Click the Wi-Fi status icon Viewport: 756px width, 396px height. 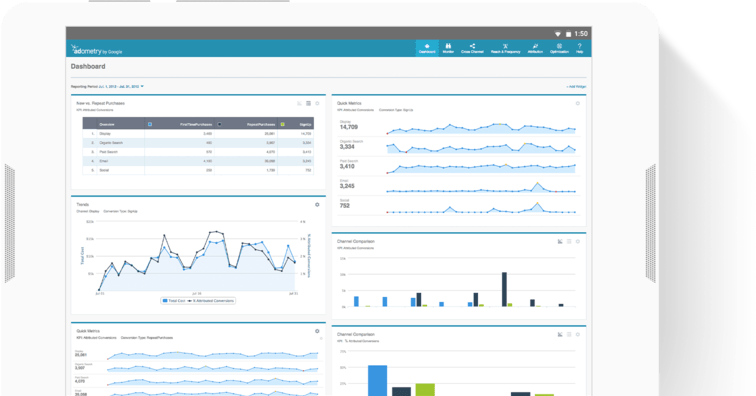tap(558, 34)
